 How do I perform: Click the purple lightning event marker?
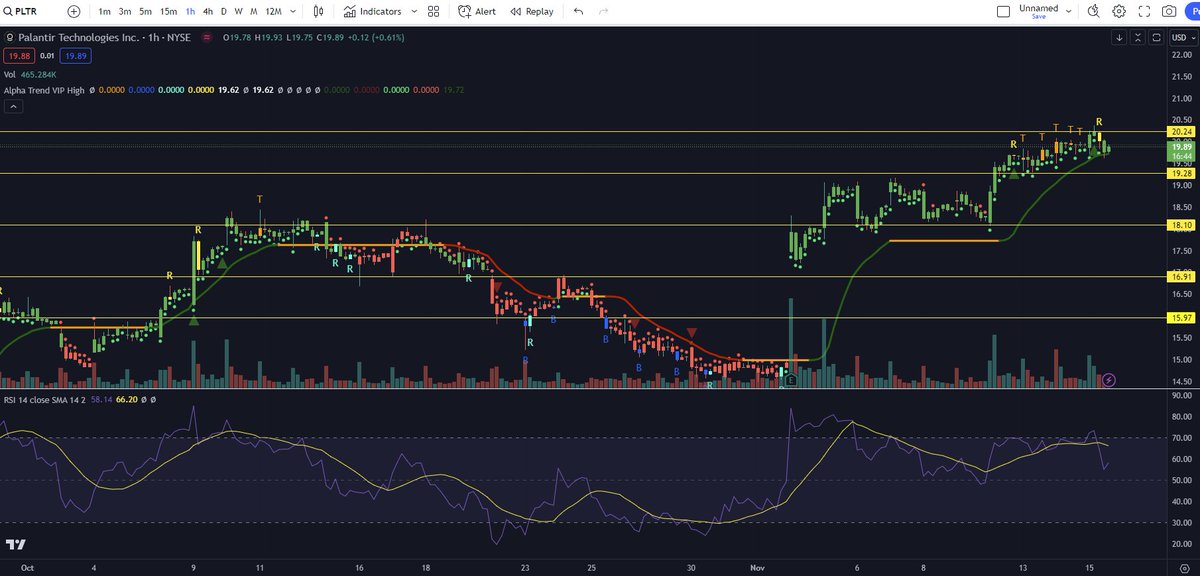pos(1108,380)
